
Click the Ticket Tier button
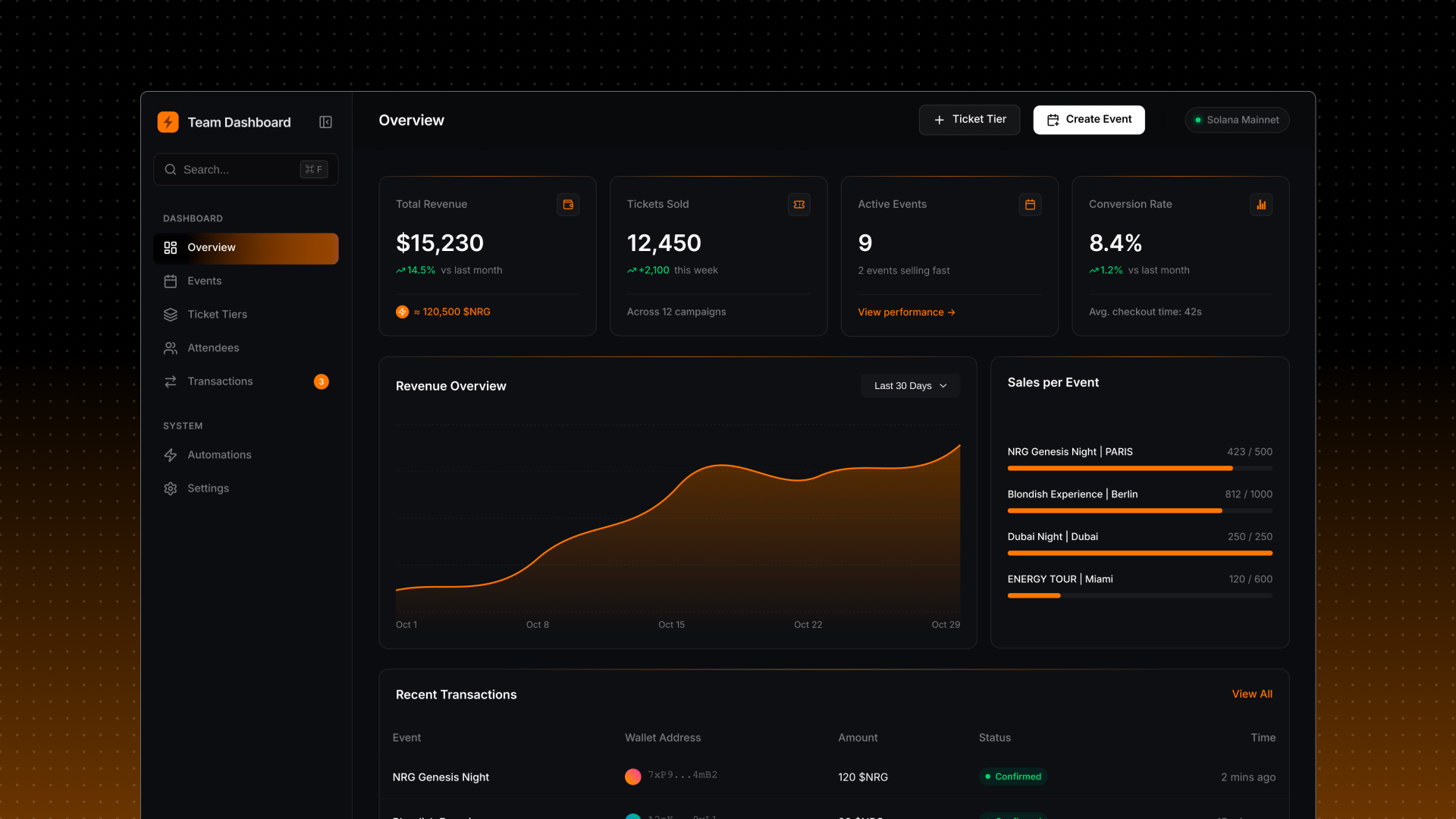click(x=969, y=119)
